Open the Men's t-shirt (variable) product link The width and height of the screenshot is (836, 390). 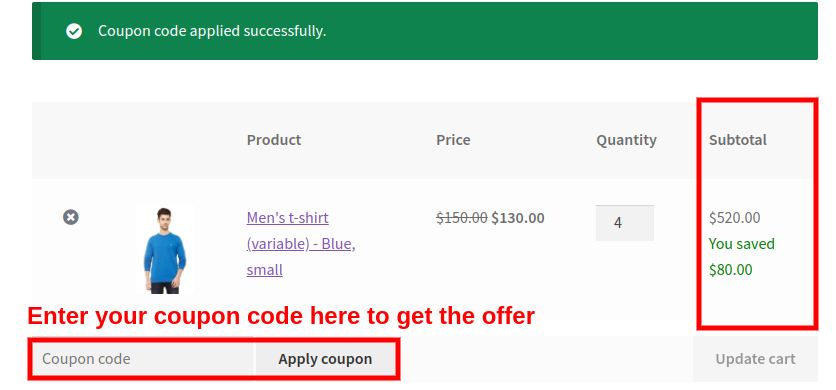(301, 244)
